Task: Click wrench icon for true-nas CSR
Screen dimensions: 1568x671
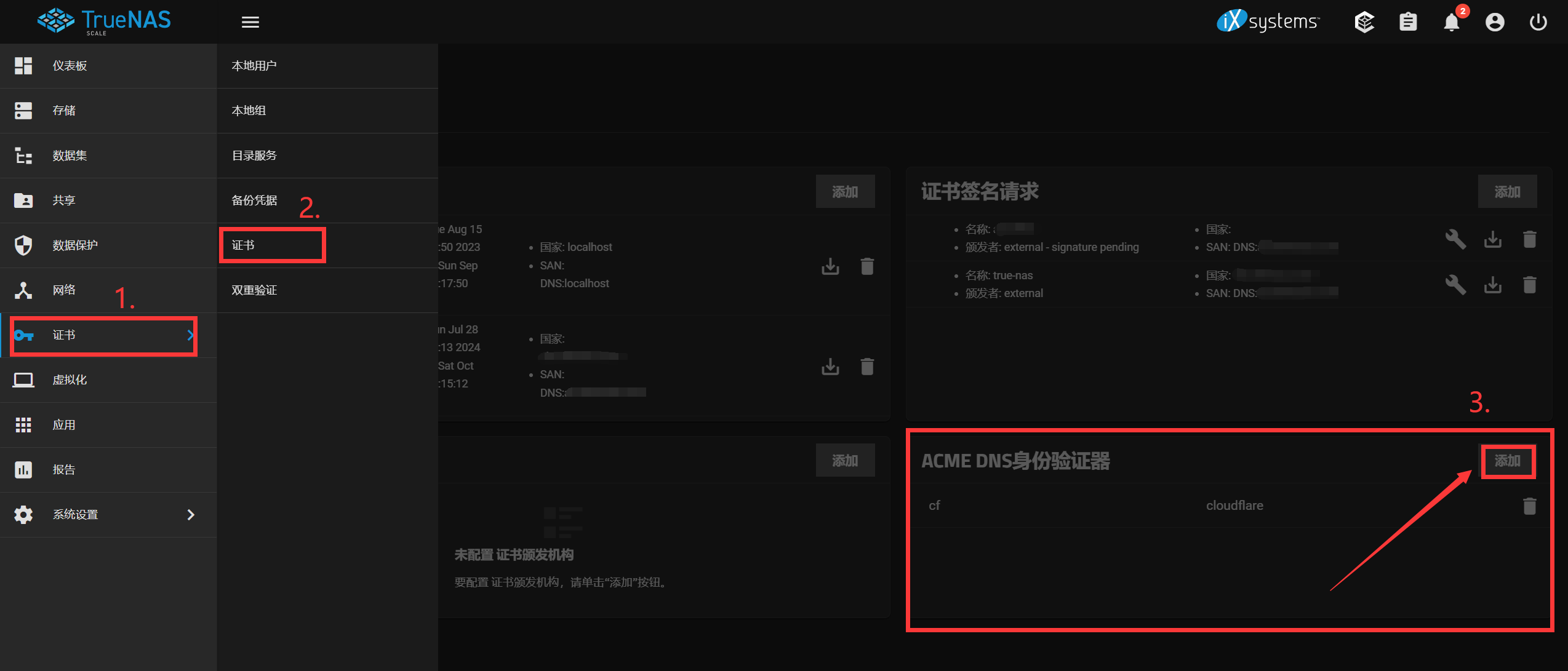Action: pyautogui.click(x=1455, y=284)
